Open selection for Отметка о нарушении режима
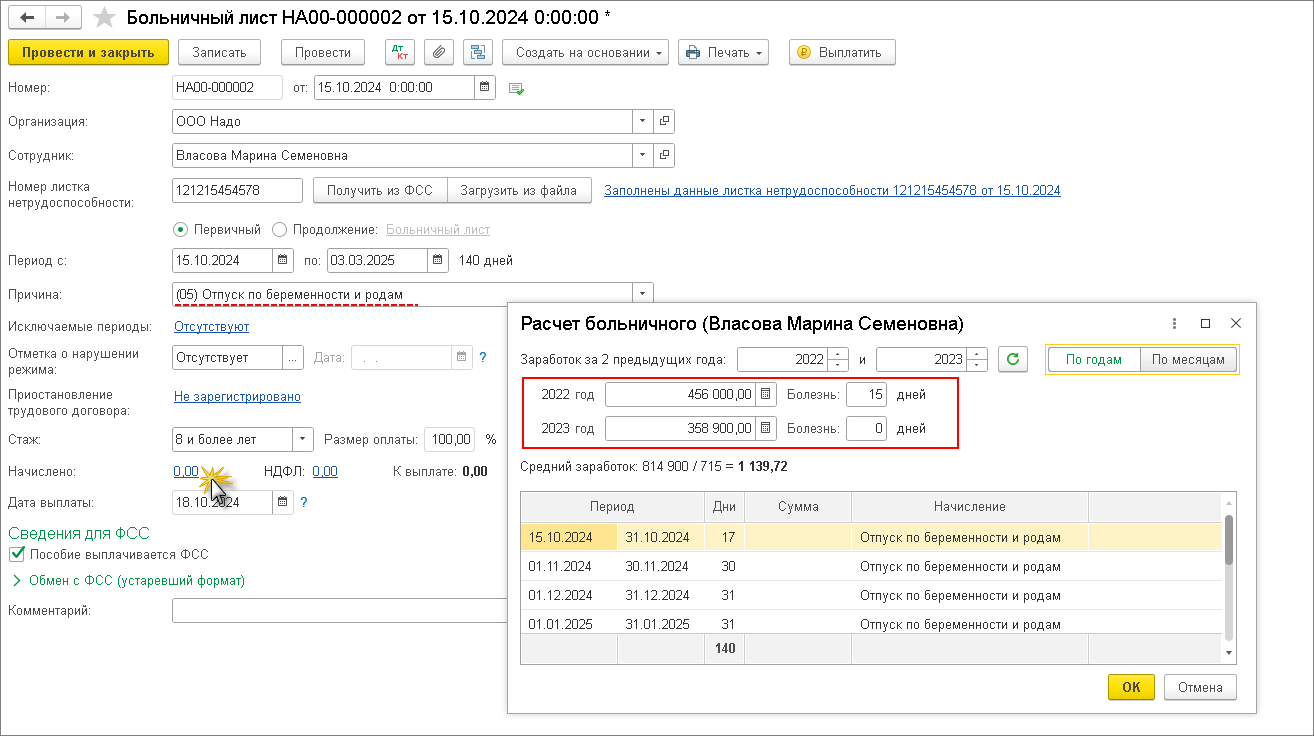 tap(292, 357)
